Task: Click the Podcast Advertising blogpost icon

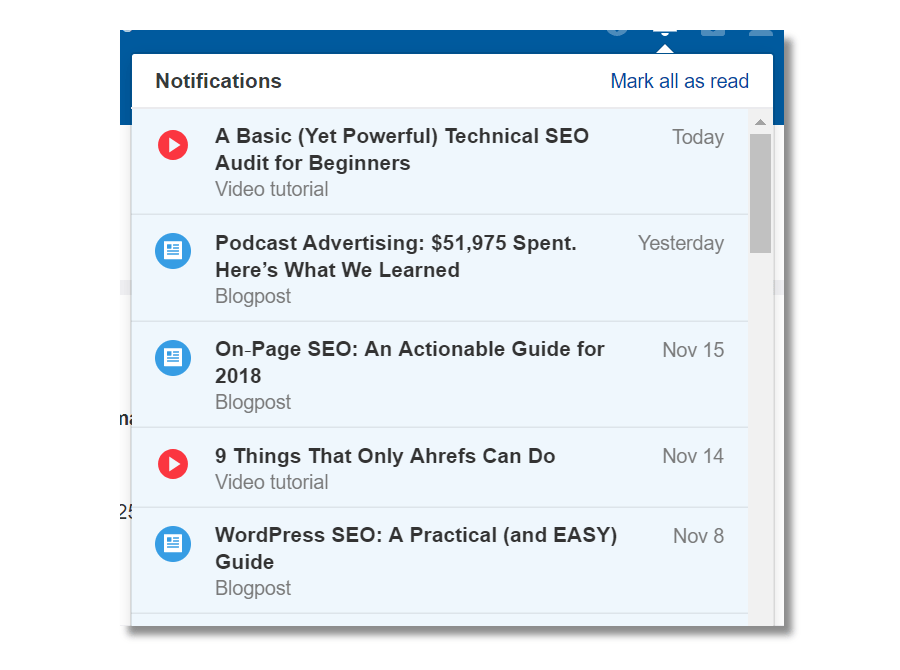Action: (173, 251)
